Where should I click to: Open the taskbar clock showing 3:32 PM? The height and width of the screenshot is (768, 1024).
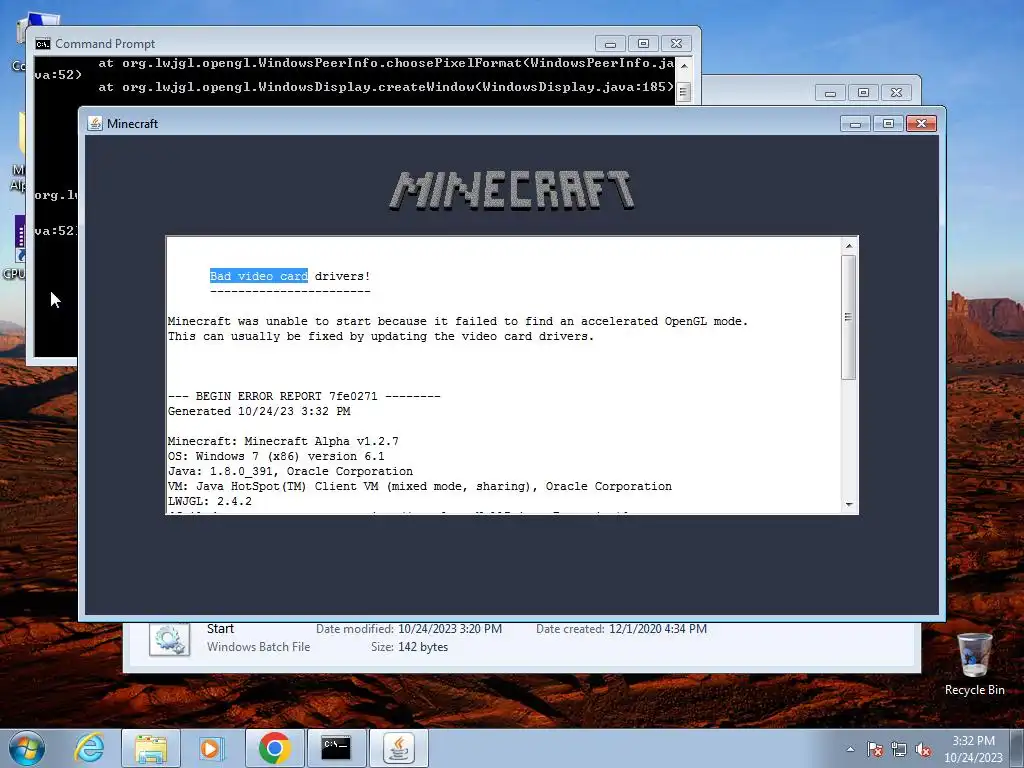tap(973, 749)
